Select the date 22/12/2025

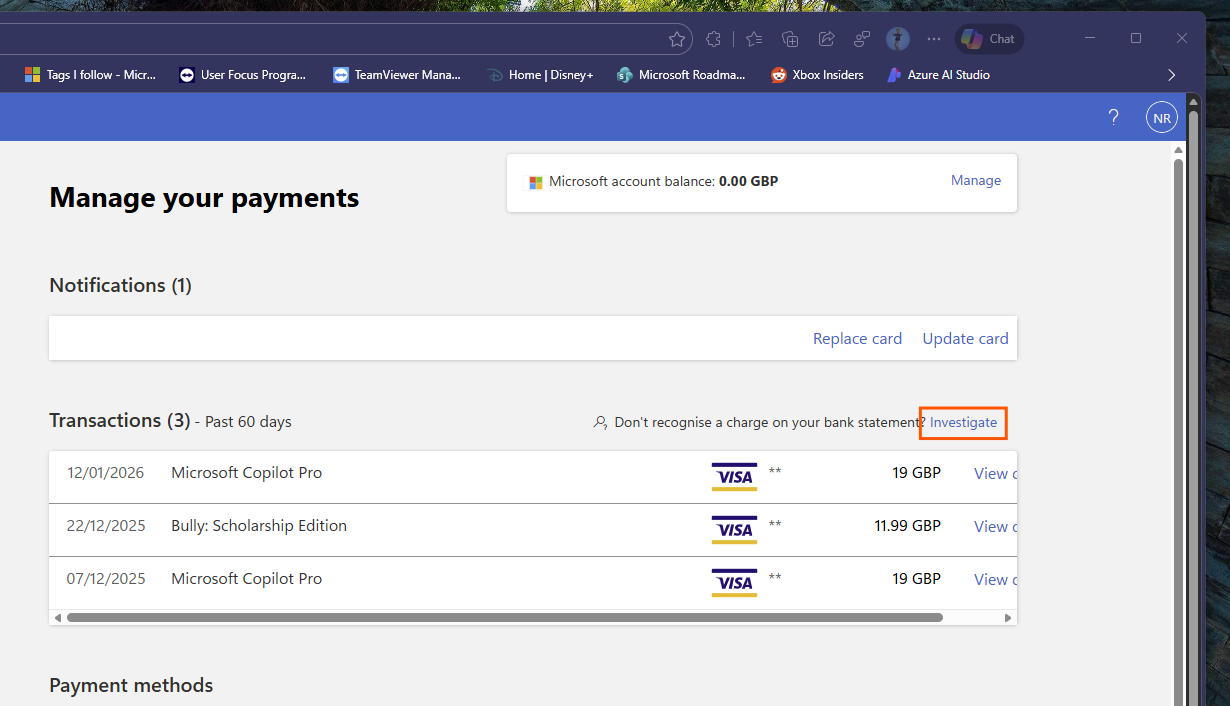[x=106, y=526]
